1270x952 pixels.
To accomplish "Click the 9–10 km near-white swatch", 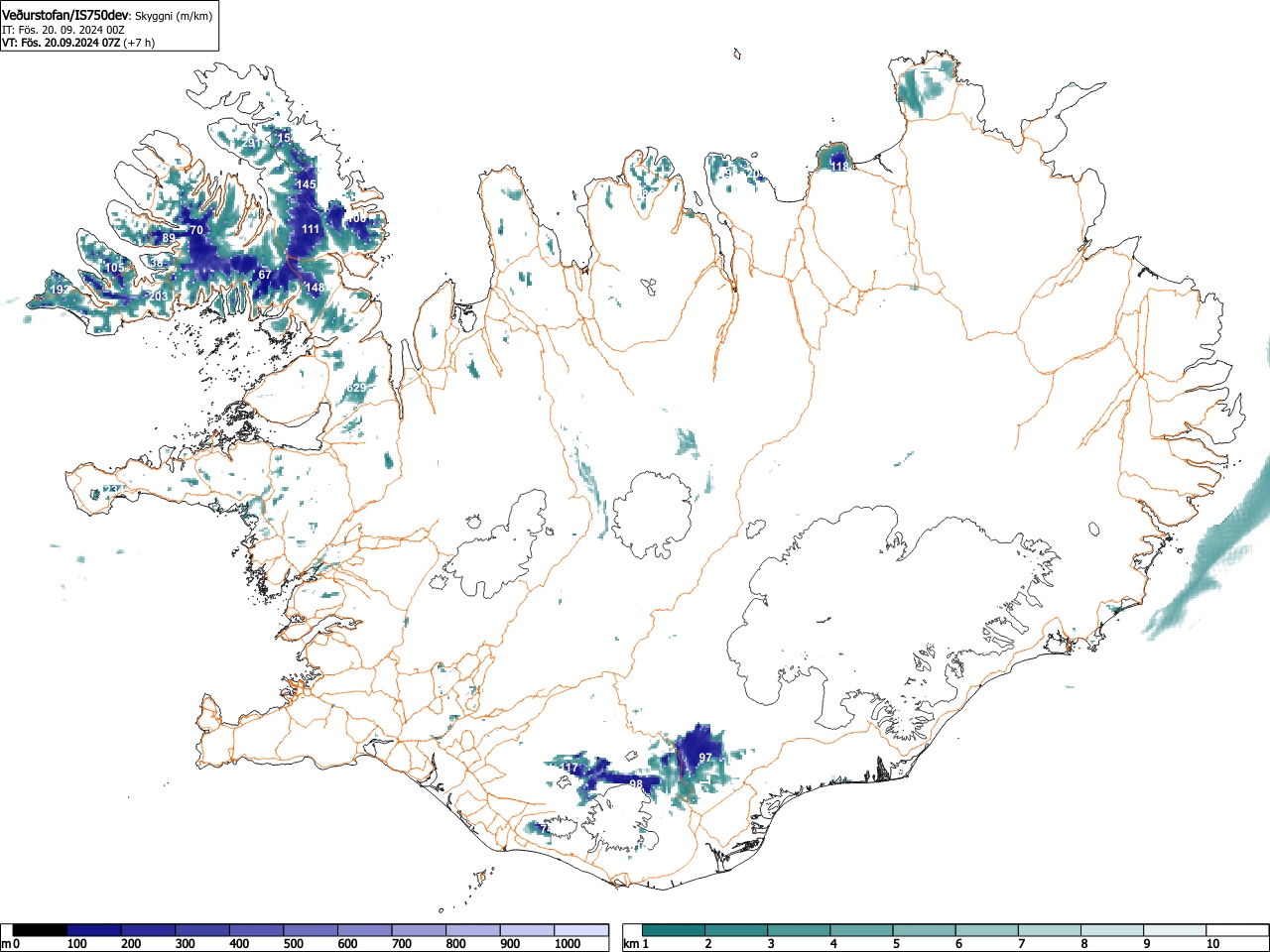I will [1174, 930].
